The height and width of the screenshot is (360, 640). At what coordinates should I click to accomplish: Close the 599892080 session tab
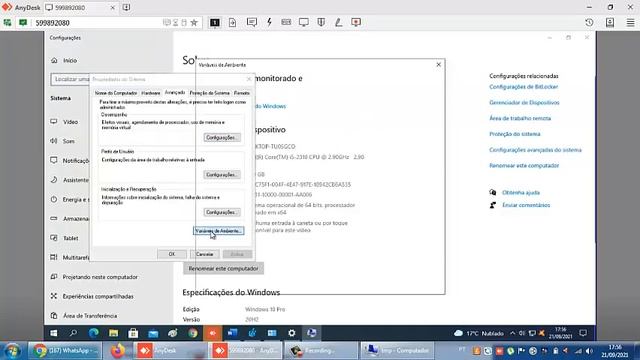tap(113, 8)
